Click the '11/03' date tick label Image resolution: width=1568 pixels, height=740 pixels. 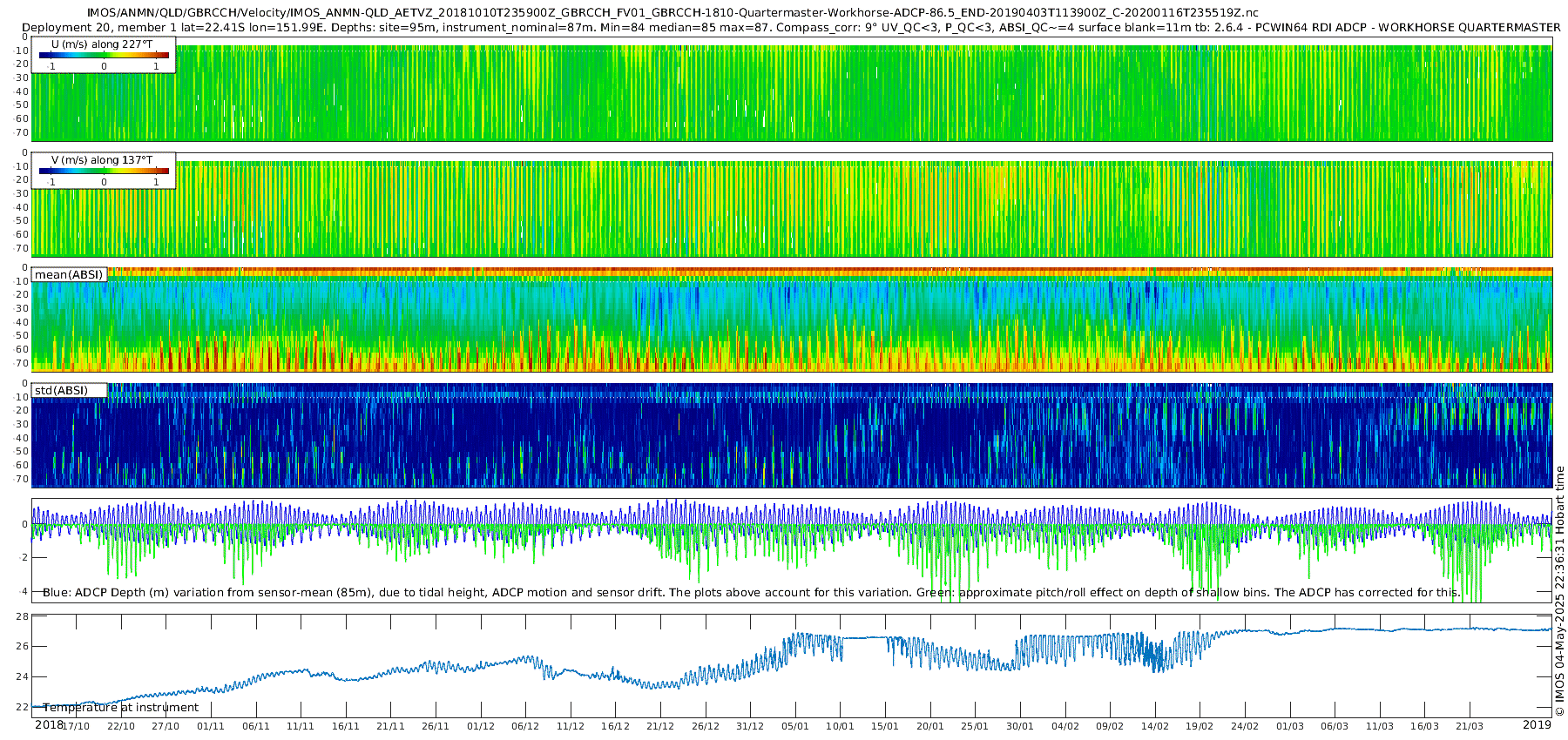(x=1380, y=726)
